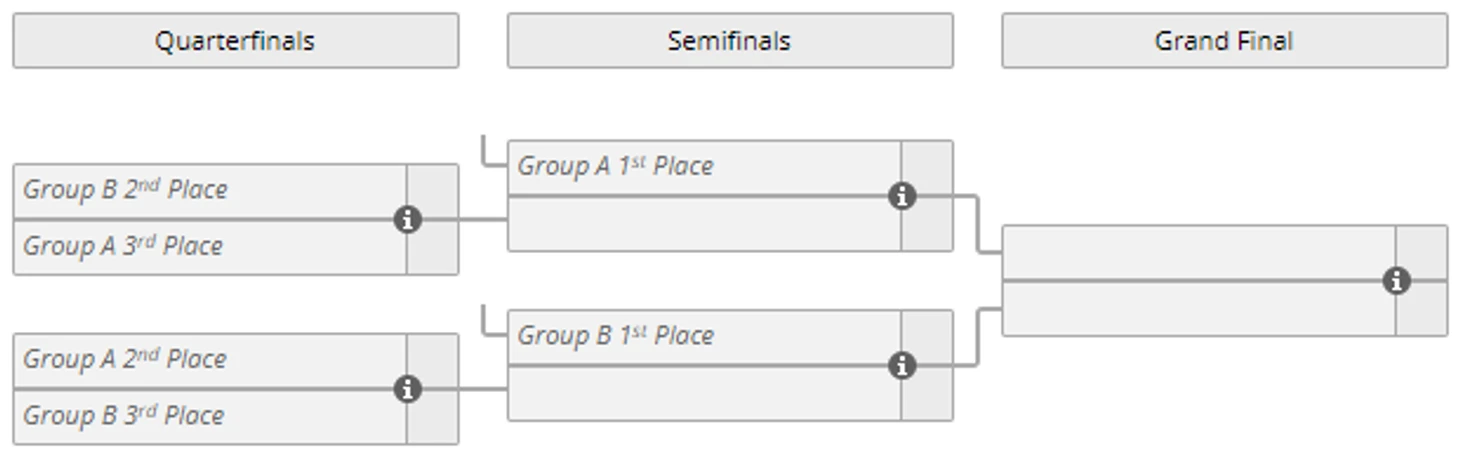
Task: Click score box beside Group B 2nd Place
Action: pyautogui.click(x=433, y=188)
